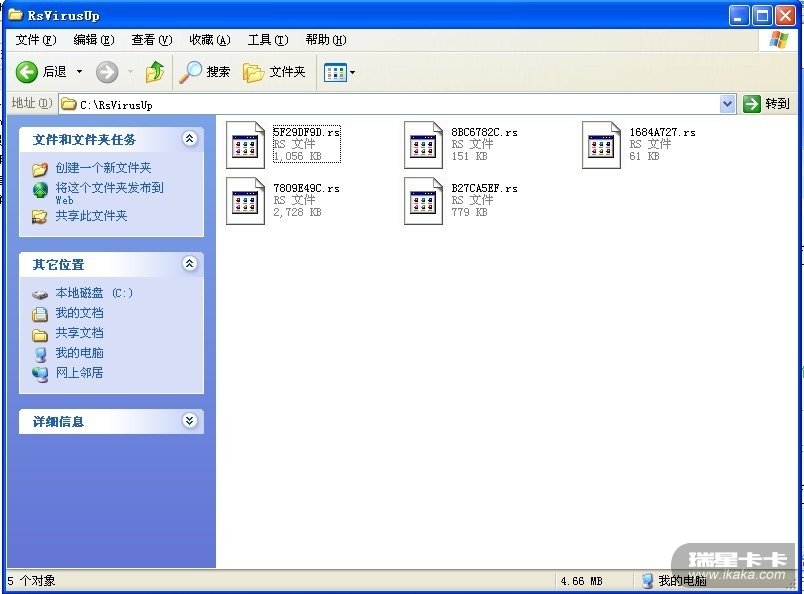Select the 7809E49C.rs file icon
The width and height of the screenshot is (804, 594).
pyautogui.click(x=245, y=201)
